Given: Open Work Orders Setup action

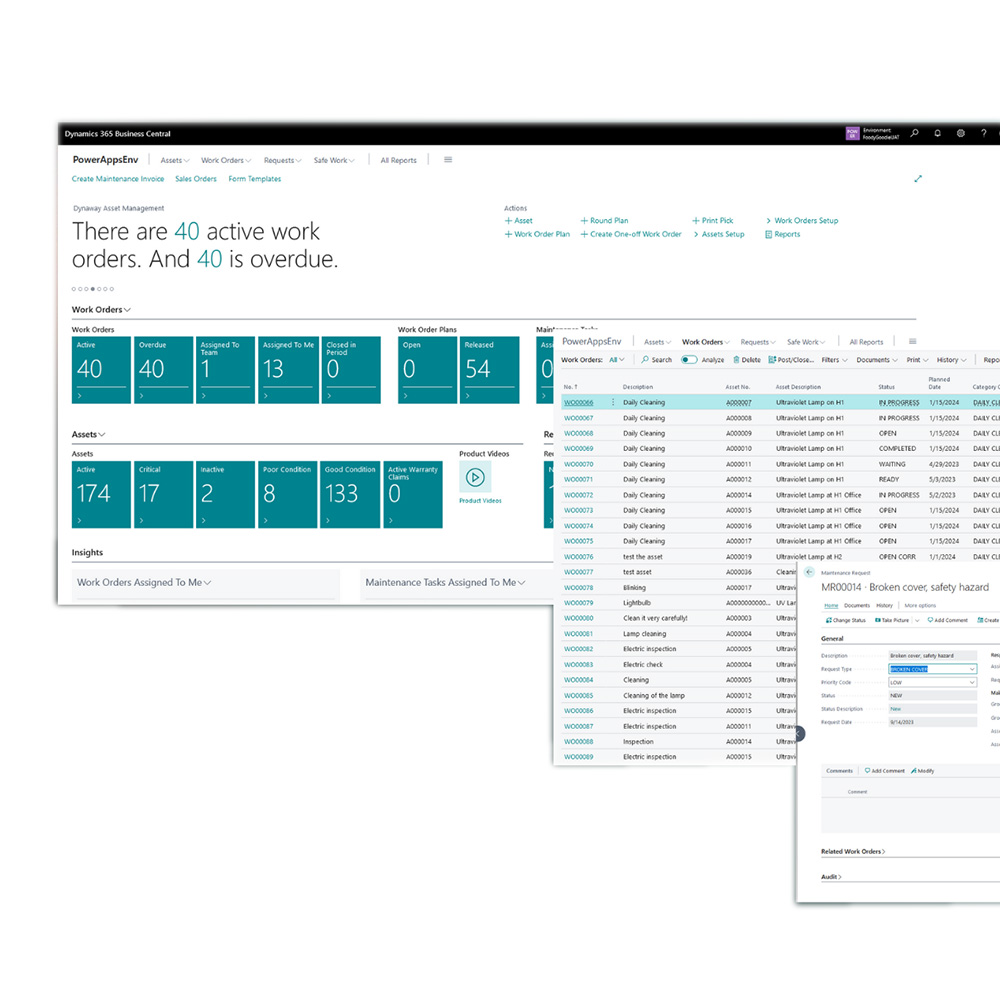Looking at the screenshot, I should pyautogui.click(x=802, y=221).
